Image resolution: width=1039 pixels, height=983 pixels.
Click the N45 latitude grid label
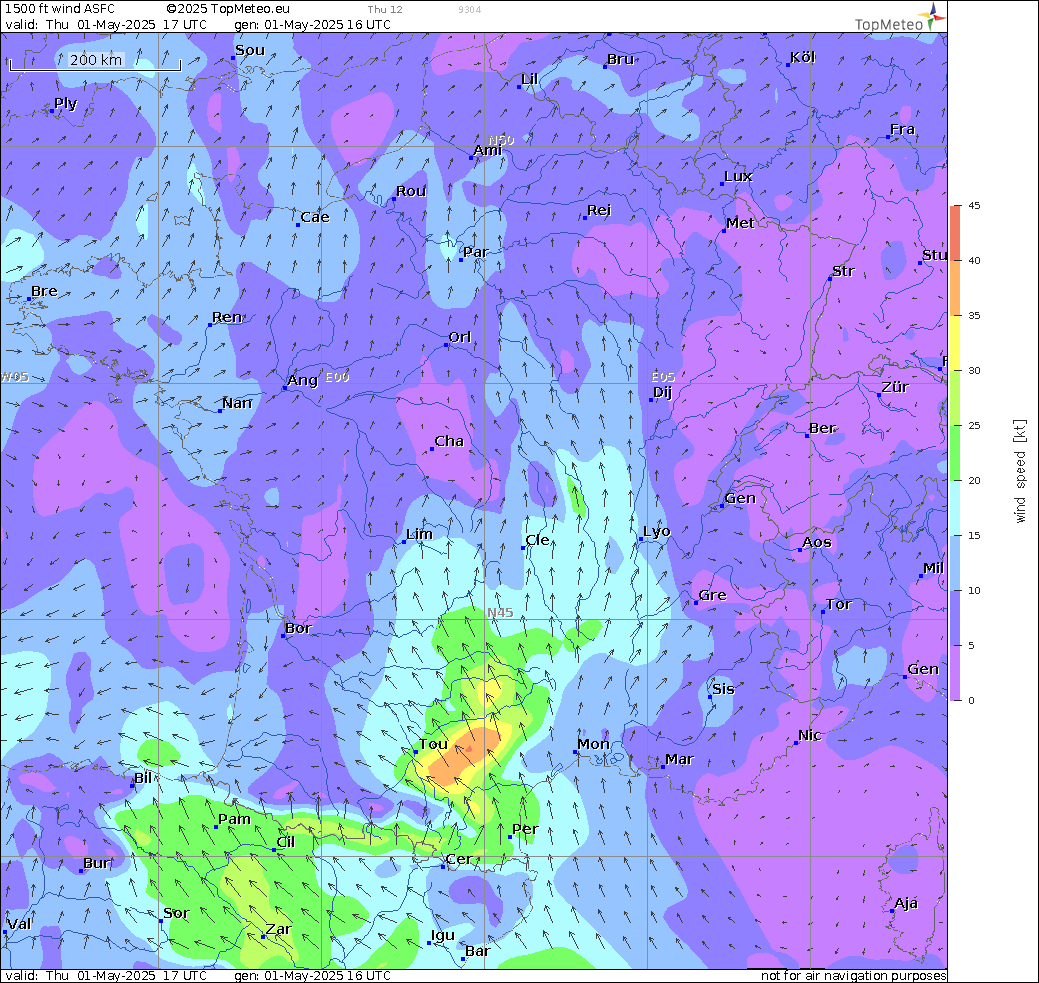coord(500,612)
